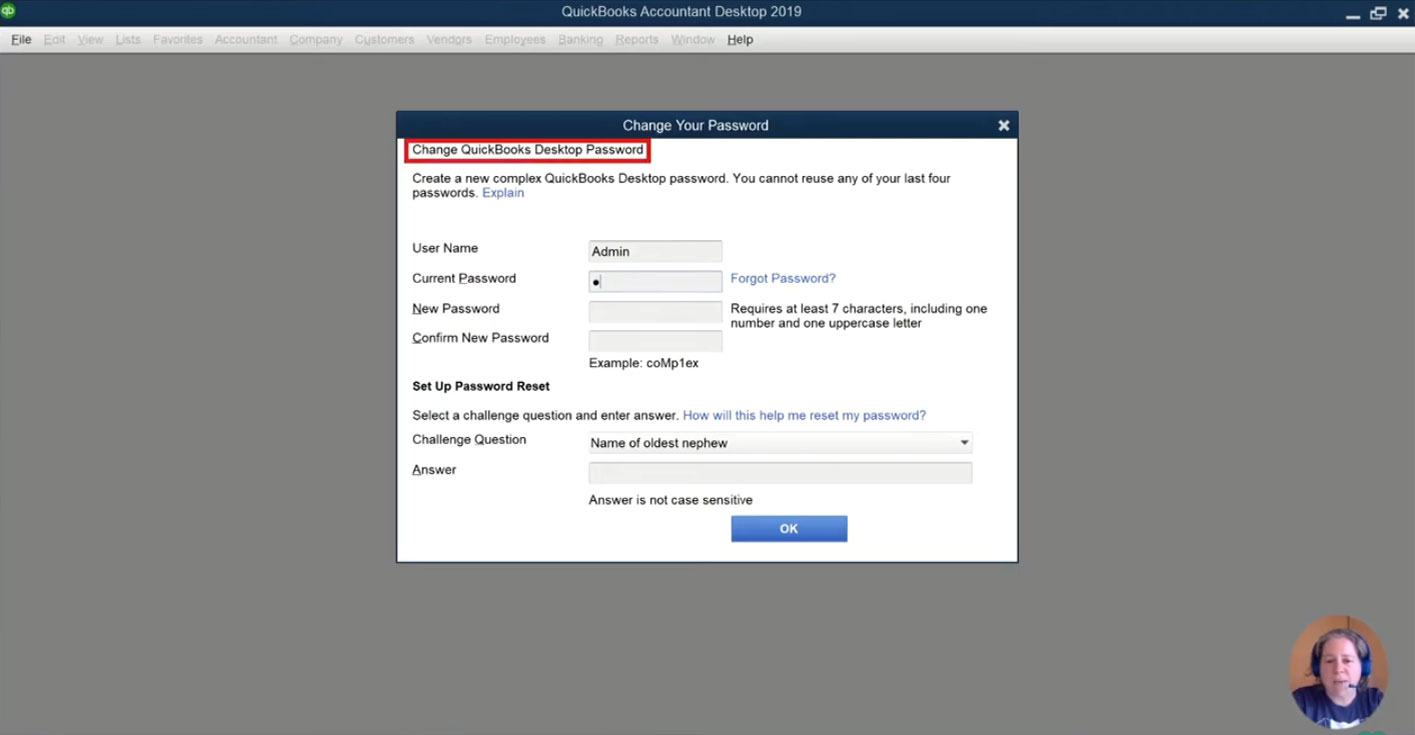Screen dimensions: 1415x735
Task: Open 'How will this help me reset my password?'
Action: pyautogui.click(x=804, y=415)
